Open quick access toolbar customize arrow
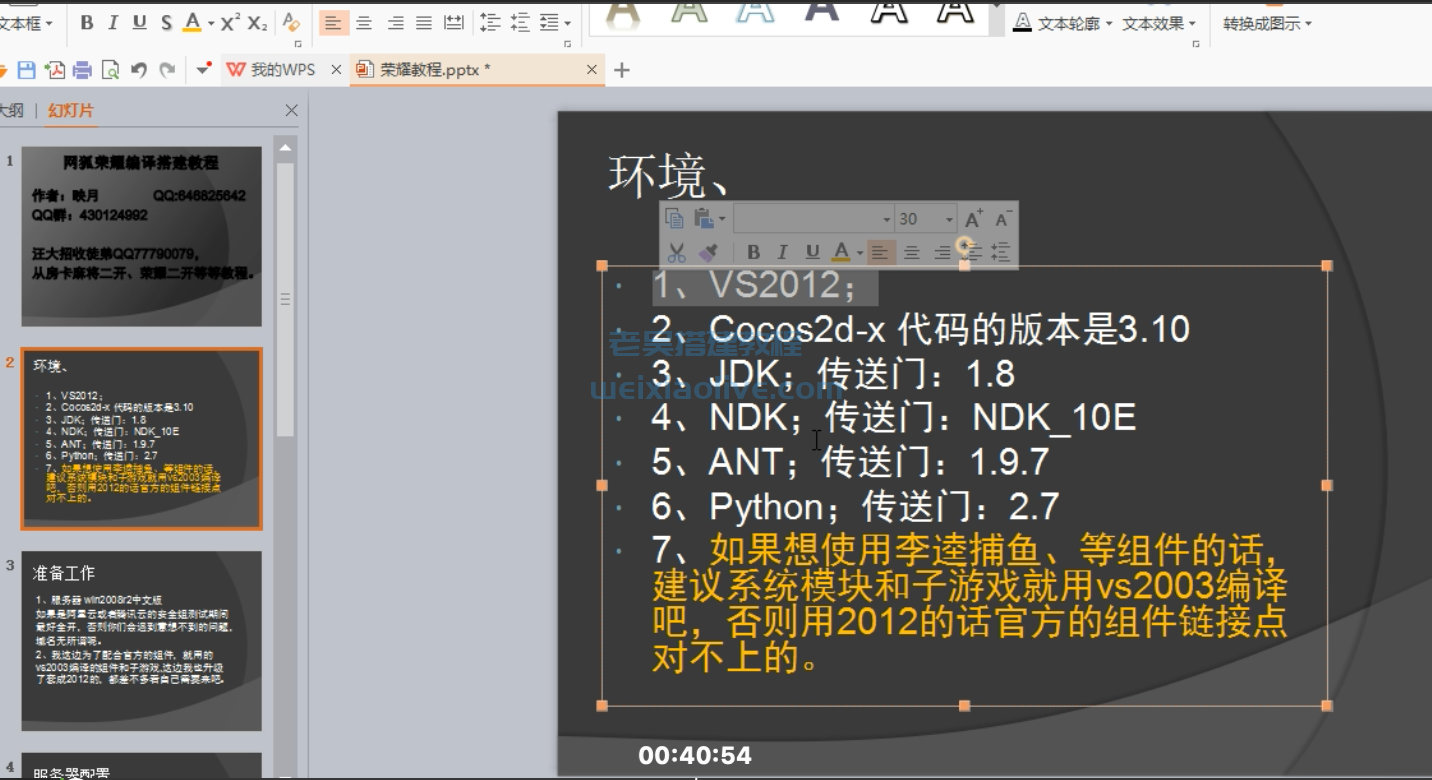1432x780 pixels. coord(204,69)
